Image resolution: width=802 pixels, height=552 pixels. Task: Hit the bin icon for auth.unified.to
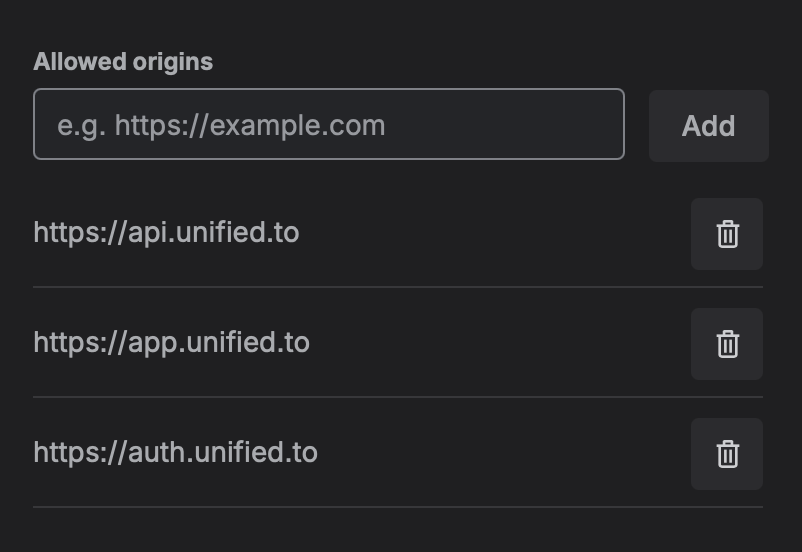(x=727, y=454)
